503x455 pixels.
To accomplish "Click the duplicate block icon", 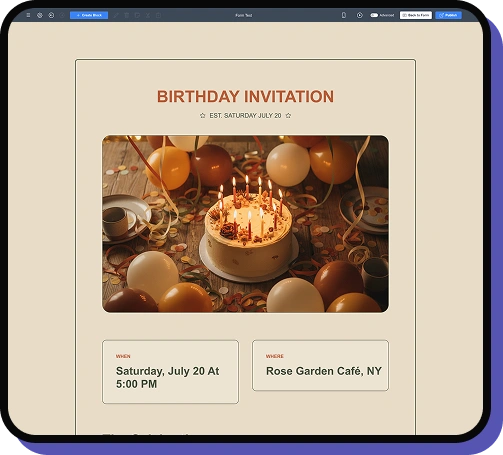I will 137,15.
